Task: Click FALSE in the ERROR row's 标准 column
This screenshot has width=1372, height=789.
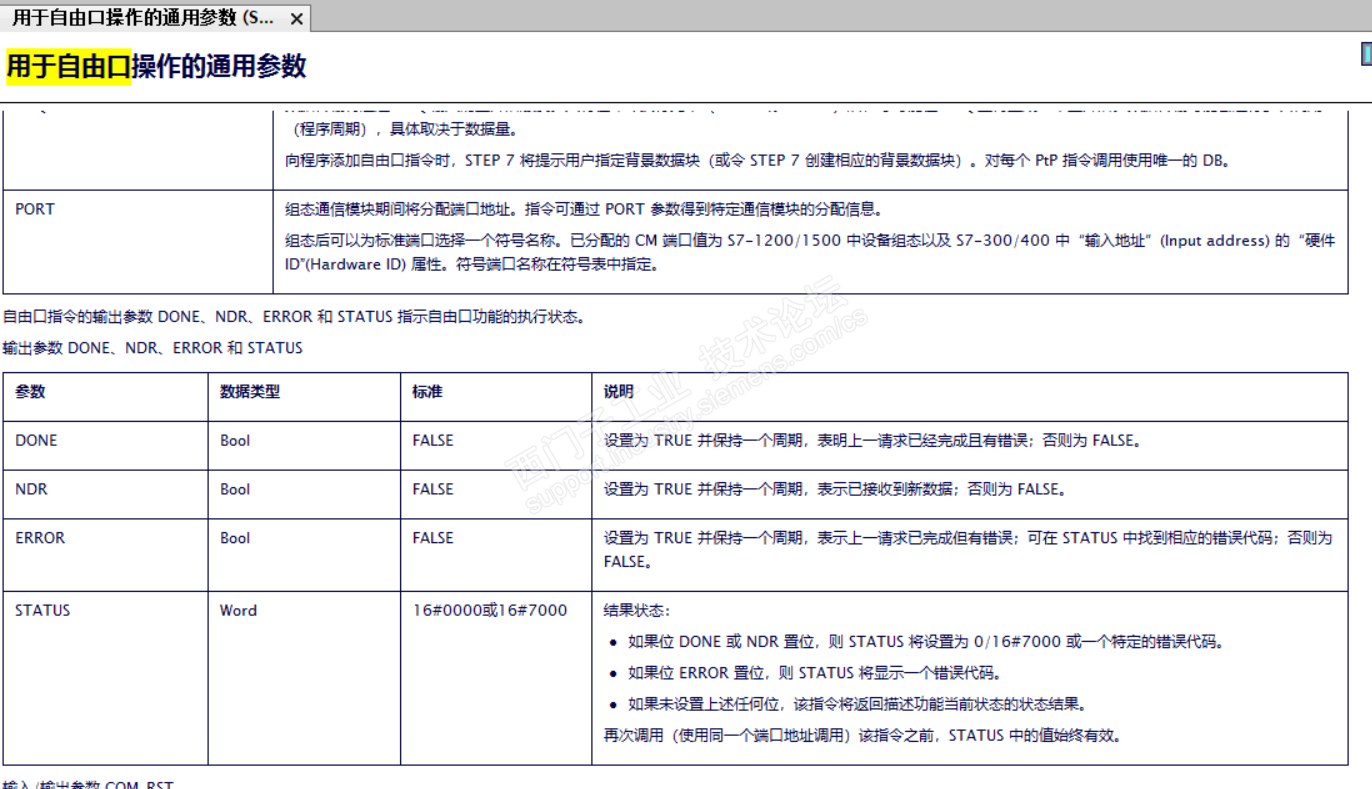Action: click(x=433, y=538)
